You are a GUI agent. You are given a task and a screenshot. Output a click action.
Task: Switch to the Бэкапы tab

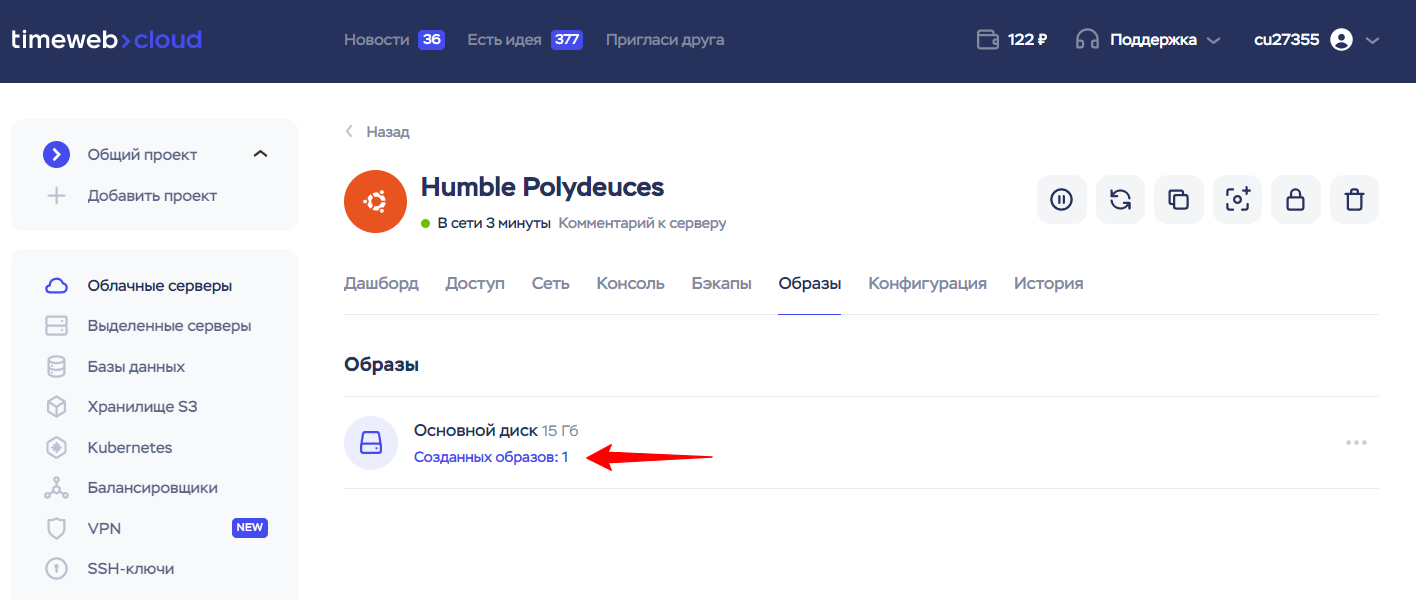point(721,283)
